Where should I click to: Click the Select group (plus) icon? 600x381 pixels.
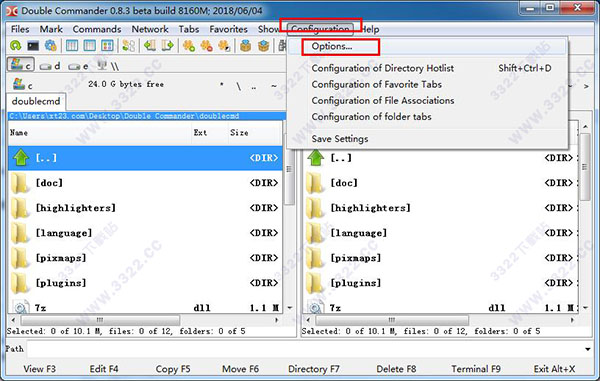(189, 46)
